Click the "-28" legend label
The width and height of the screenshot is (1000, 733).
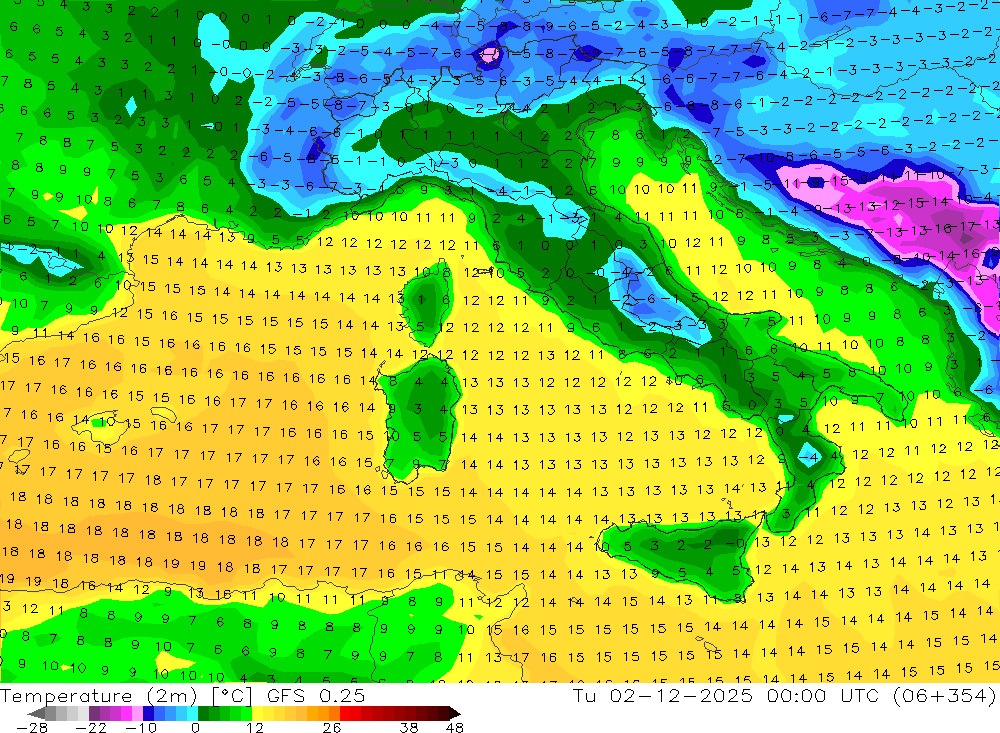click(x=31, y=727)
